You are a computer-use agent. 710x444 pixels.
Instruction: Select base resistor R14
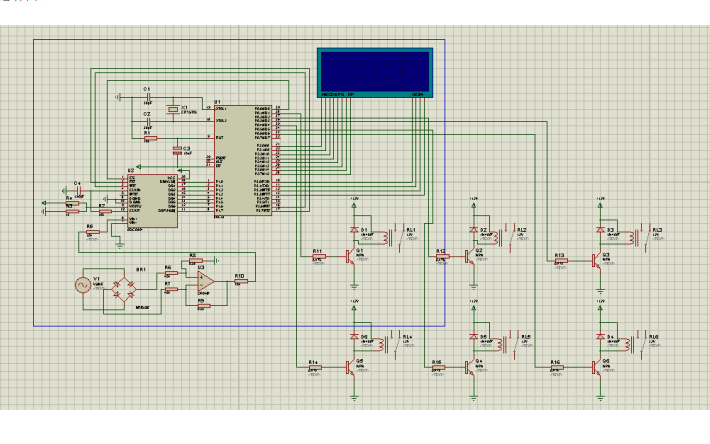click(x=315, y=368)
